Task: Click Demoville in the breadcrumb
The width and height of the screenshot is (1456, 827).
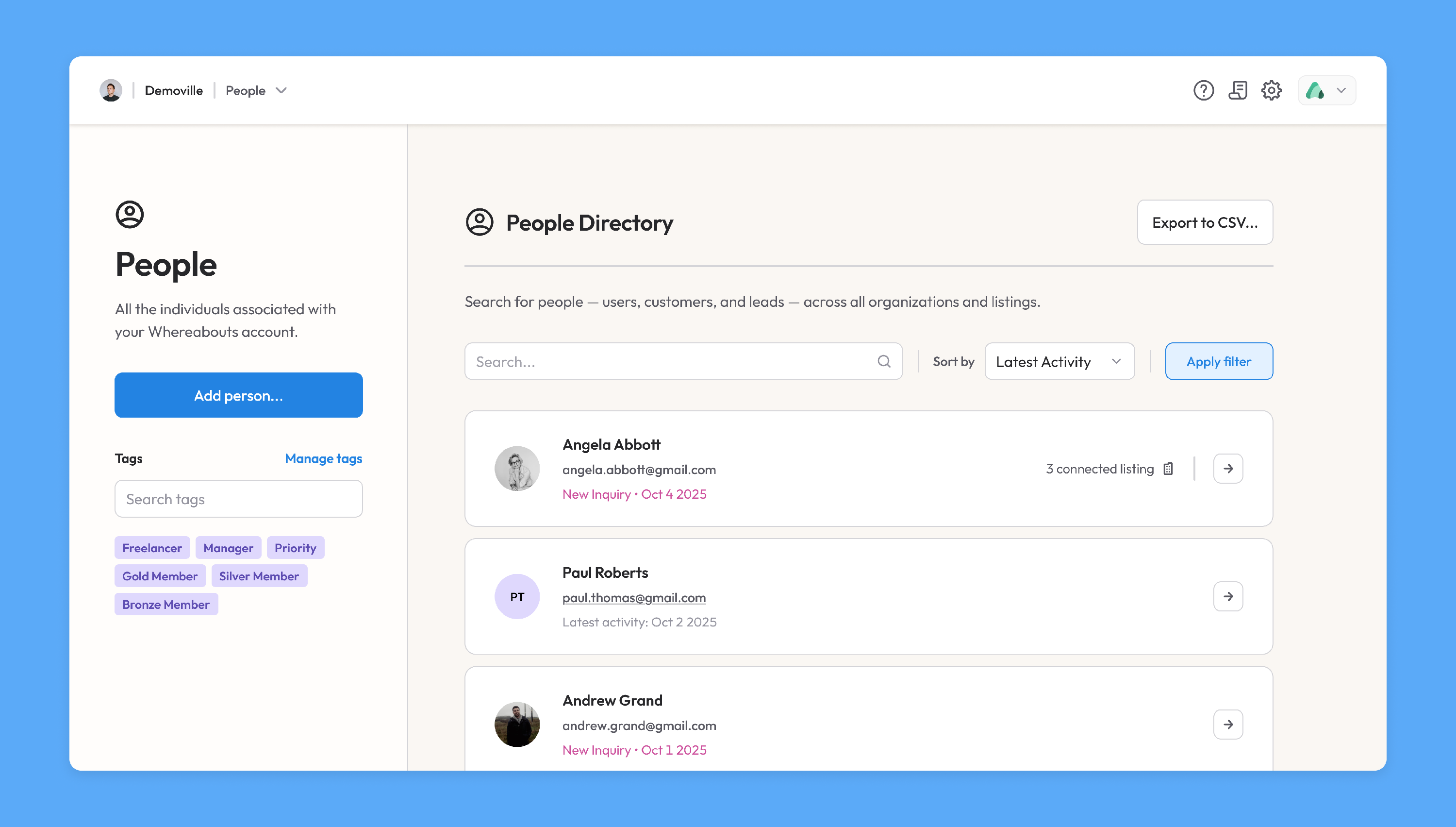Action: [x=174, y=91]
